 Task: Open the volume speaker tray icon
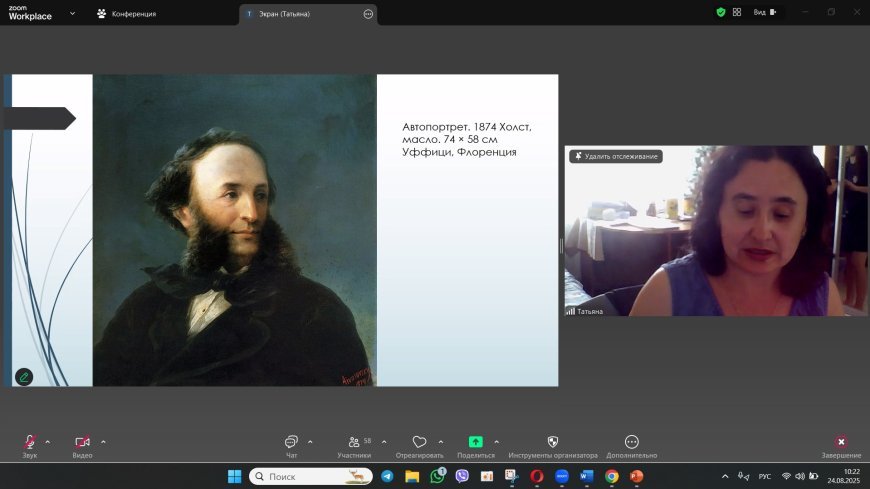pos(800,476)
